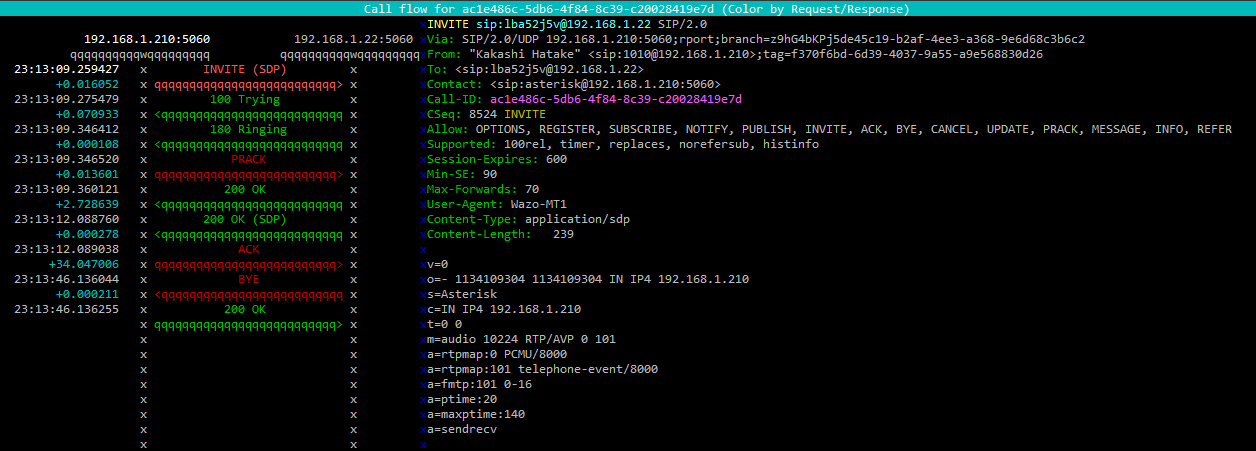Select the INVITE (SDP) message in call flow
1256x451 pixels.
click(x=245, y=70)
